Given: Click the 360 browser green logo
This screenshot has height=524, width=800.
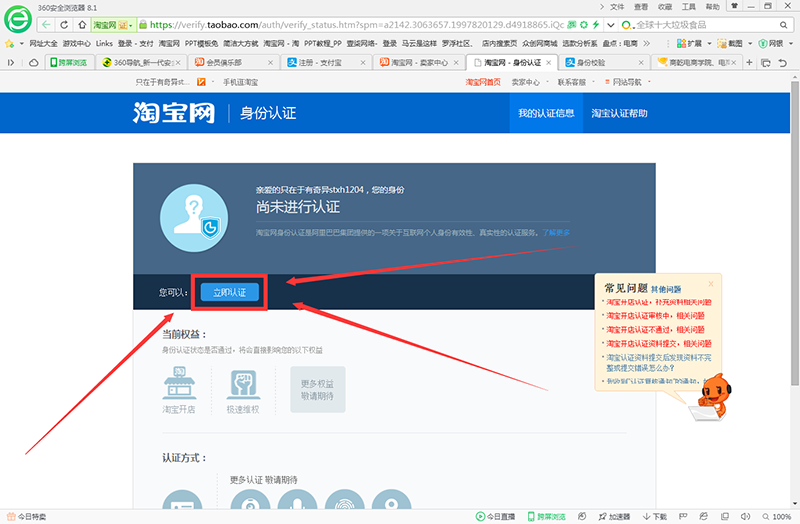Looking at the screenshot, I should coord(17,19).
